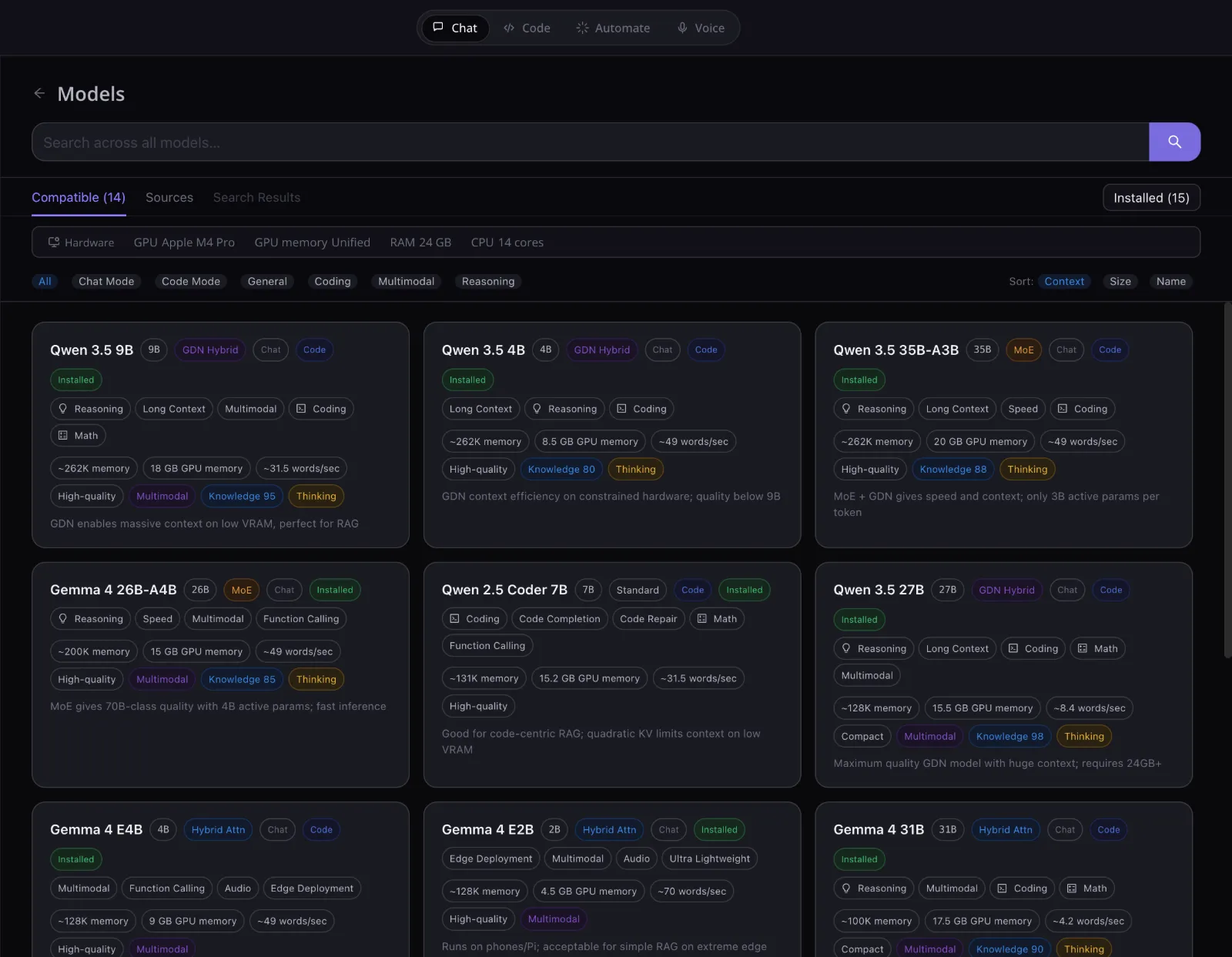1232x957 pixels.
Task: Click Coding tag icon on Qwen 2.5 Coder 7B
Action: 455,619
